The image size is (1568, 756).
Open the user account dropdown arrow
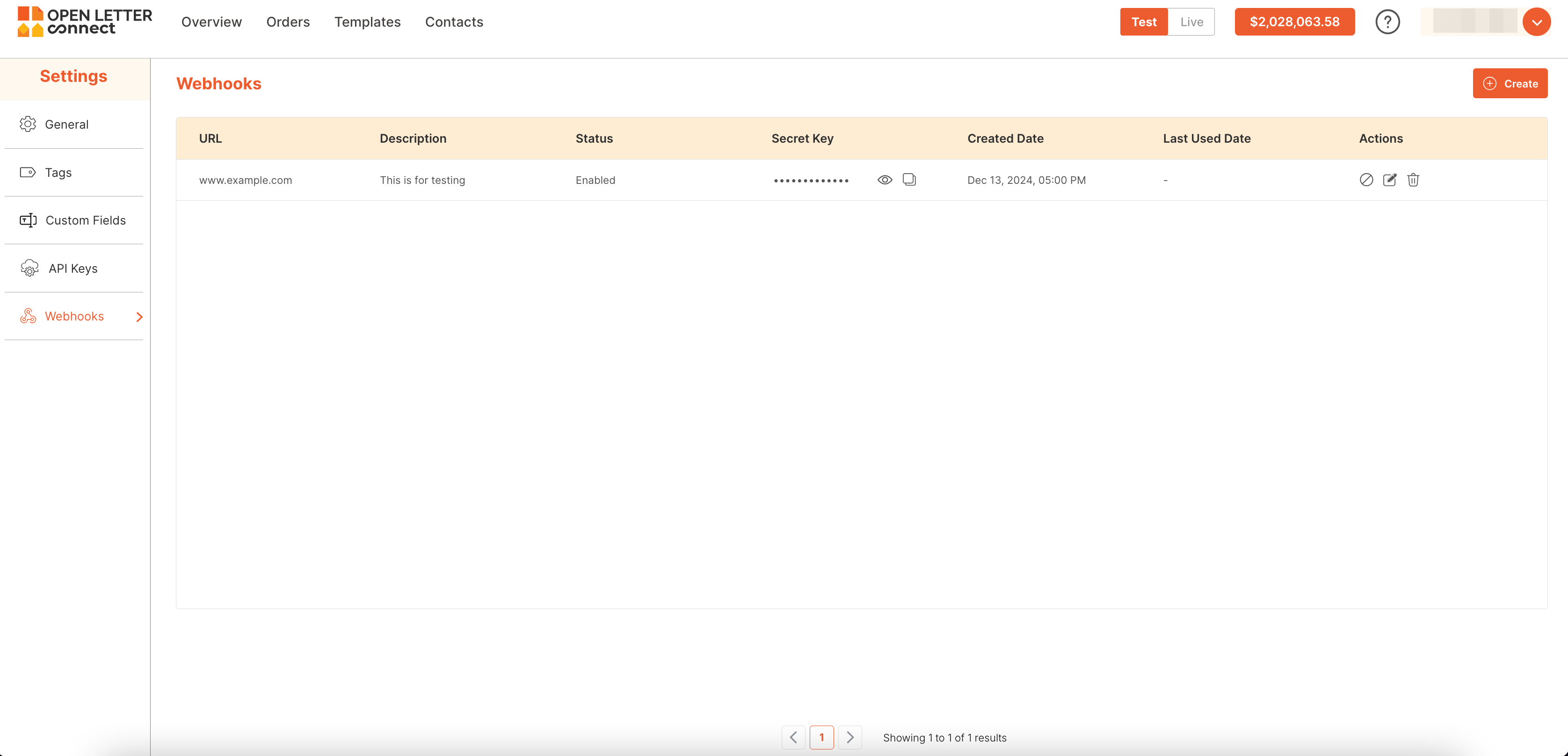1536,22
